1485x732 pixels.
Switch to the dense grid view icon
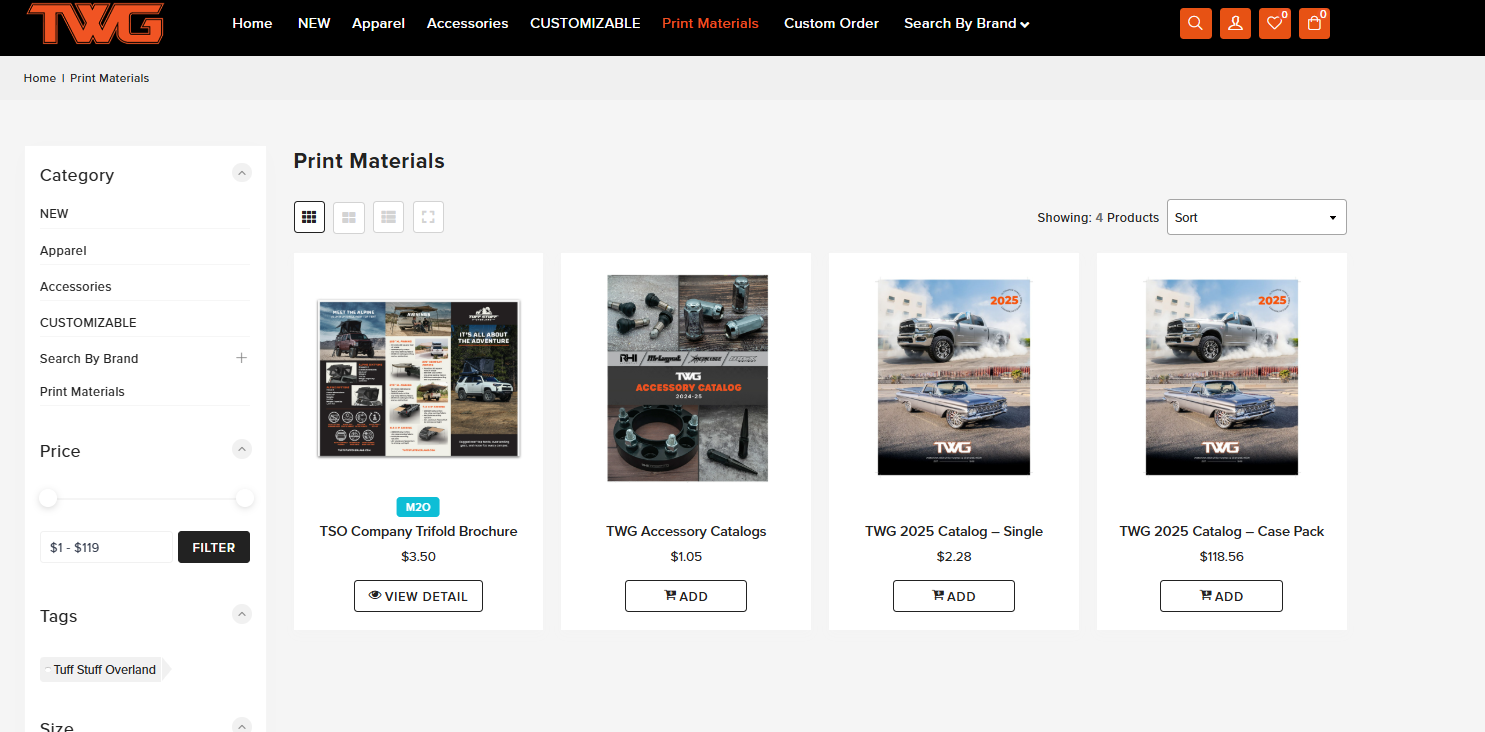309,217
